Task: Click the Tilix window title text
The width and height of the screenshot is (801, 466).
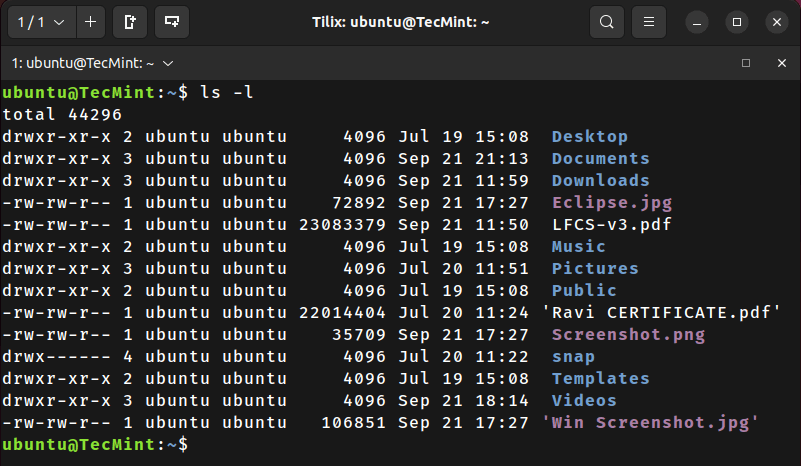Action: click(400, 22)
